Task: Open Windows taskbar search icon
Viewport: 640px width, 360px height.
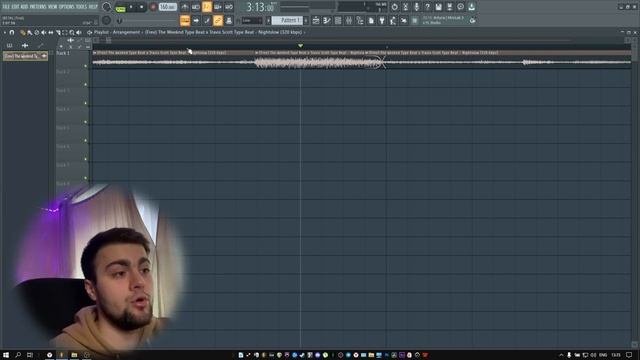Action: click(x=18, y=355)
